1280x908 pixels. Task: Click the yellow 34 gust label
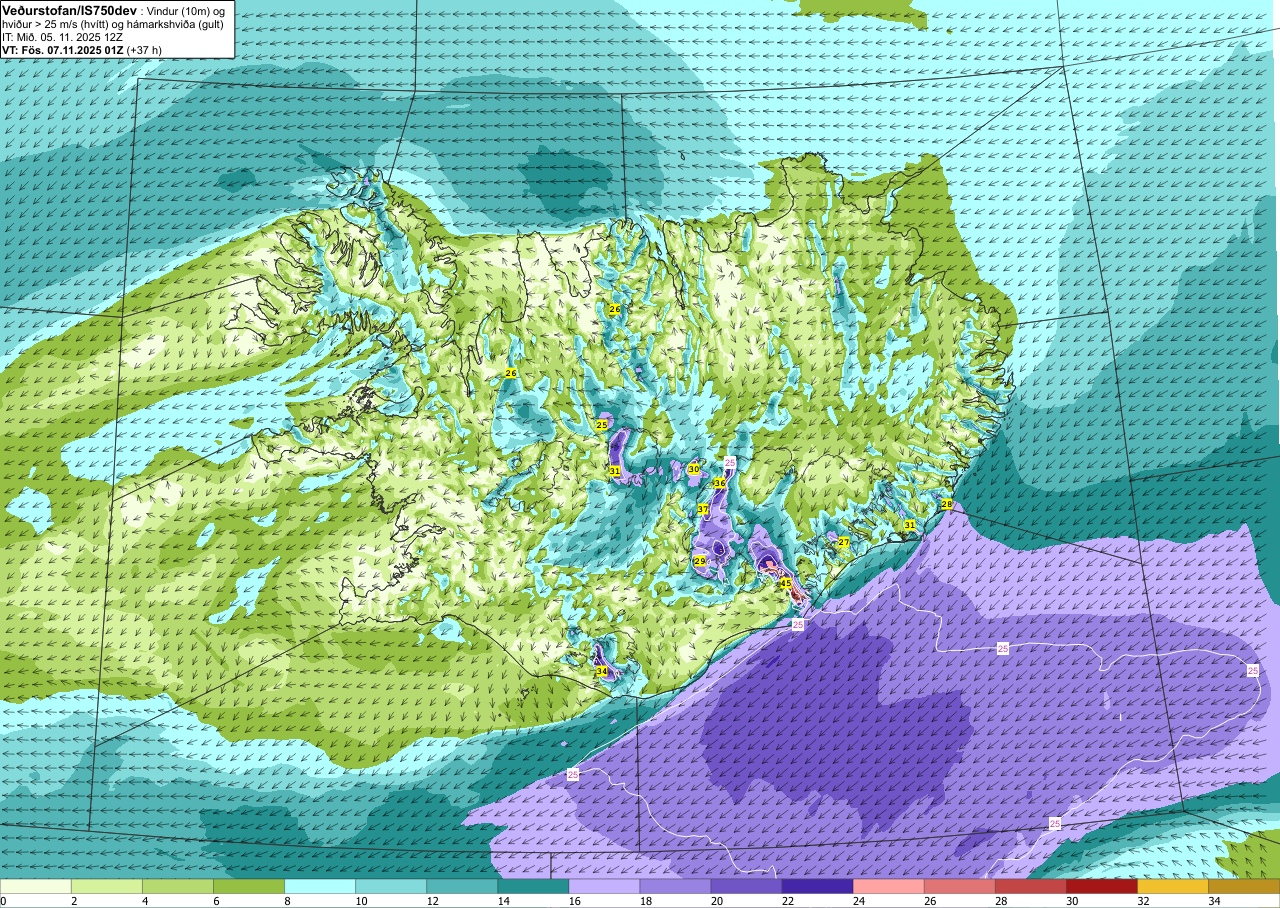tap(602, 671)
